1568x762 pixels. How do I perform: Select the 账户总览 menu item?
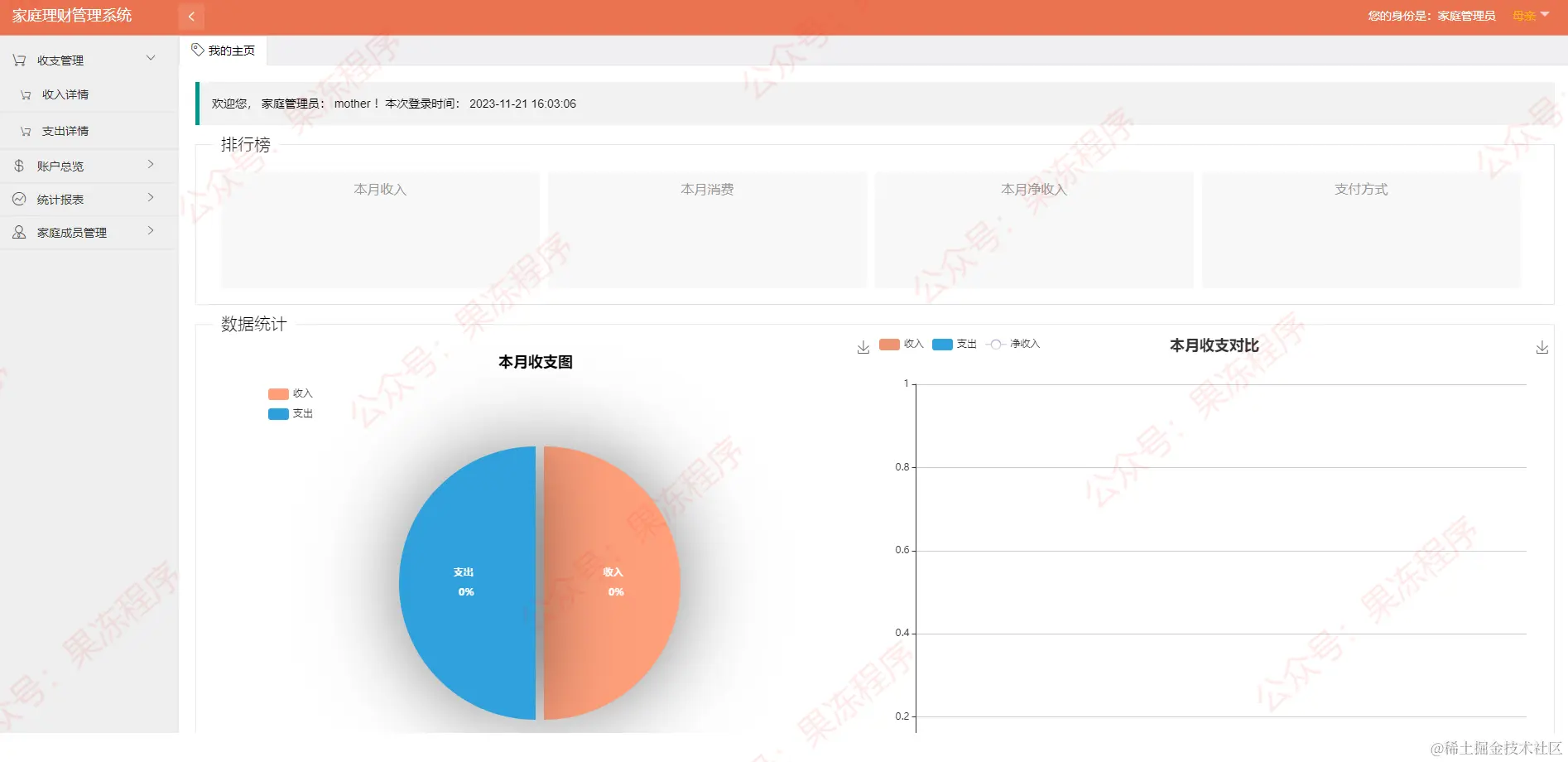[x=89, y=166]
